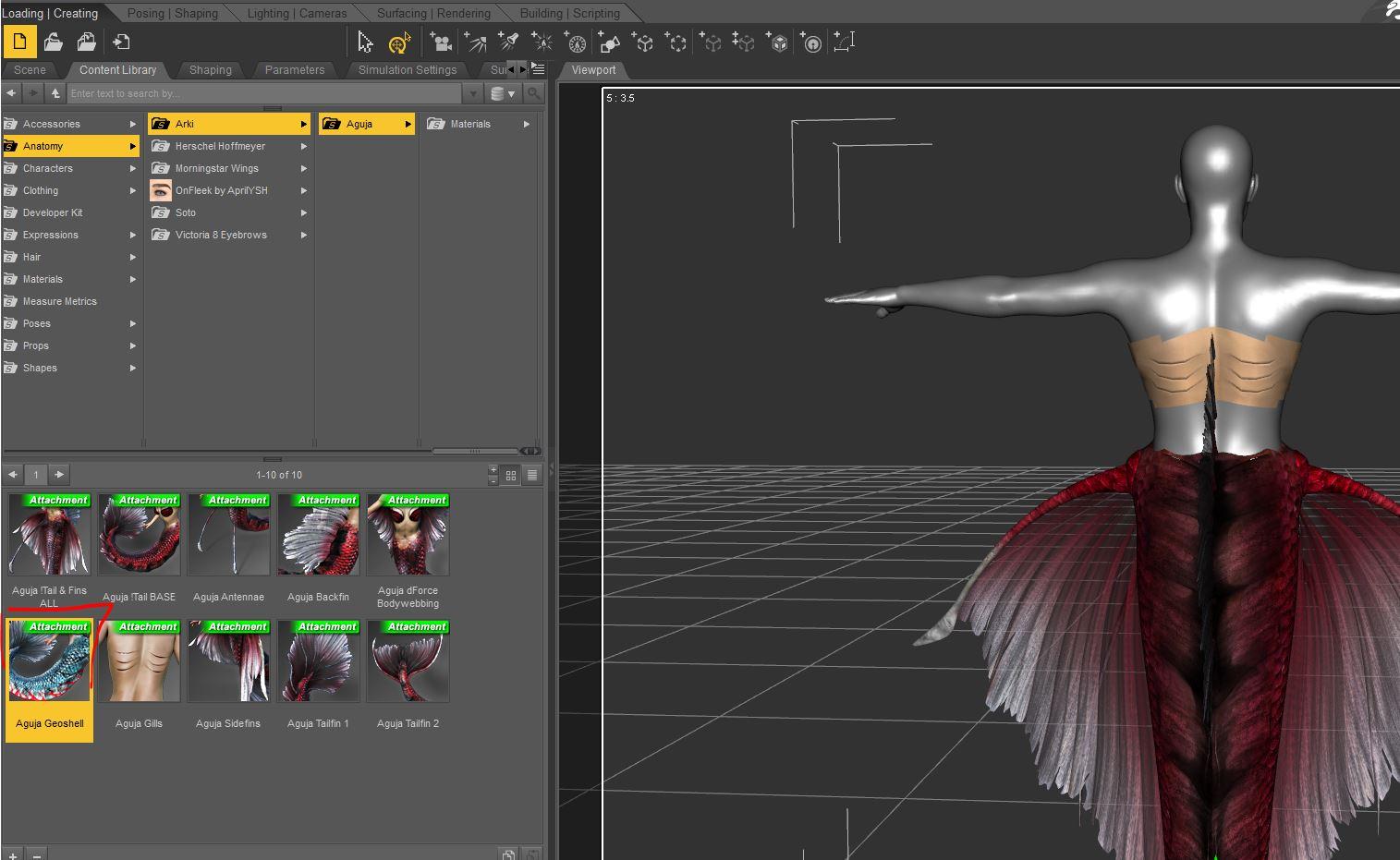
Task: Activate the Universal manipulator tool
Action: click(x=399, y=42)
